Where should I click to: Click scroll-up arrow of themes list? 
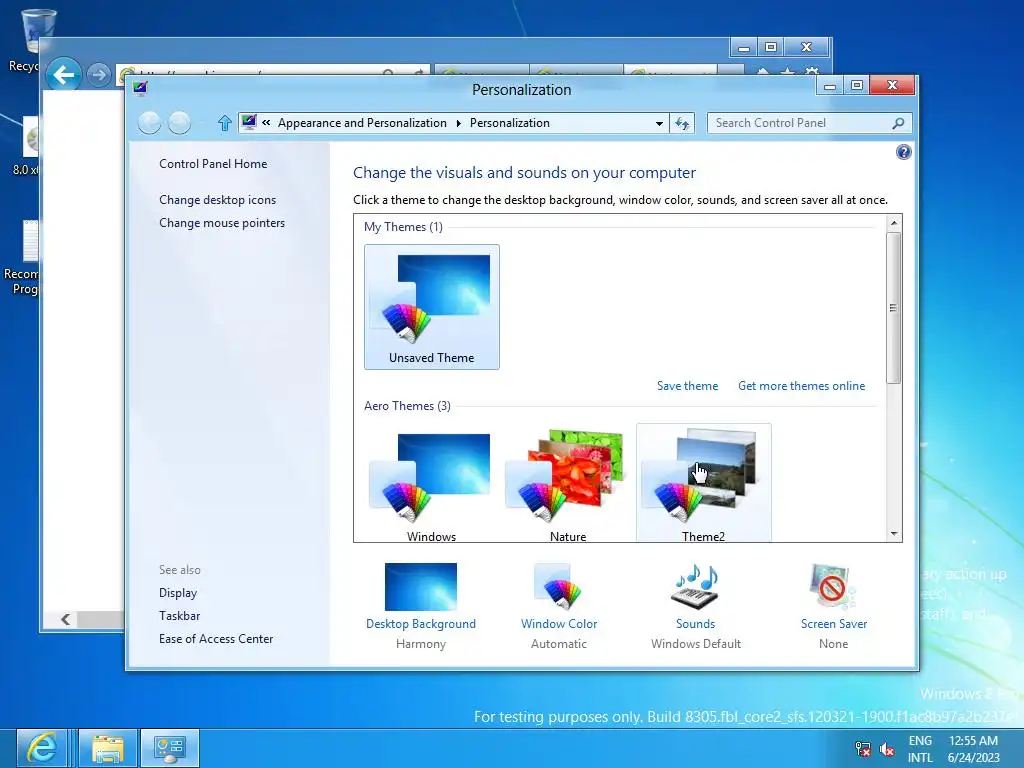[893, 223]
